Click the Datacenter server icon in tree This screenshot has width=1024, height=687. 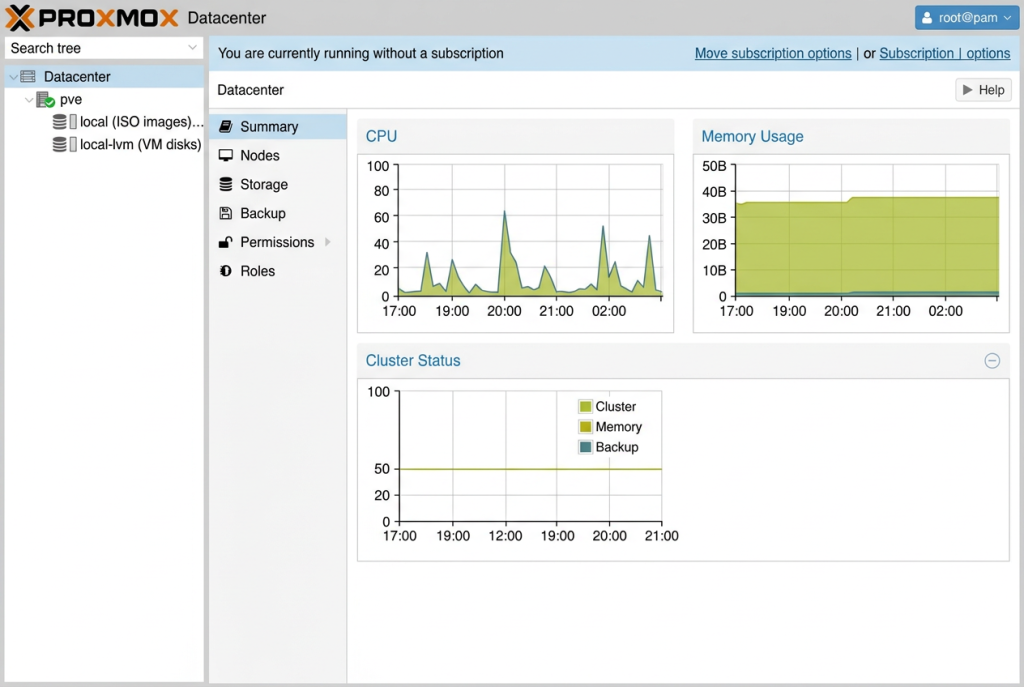pos(28,76)
